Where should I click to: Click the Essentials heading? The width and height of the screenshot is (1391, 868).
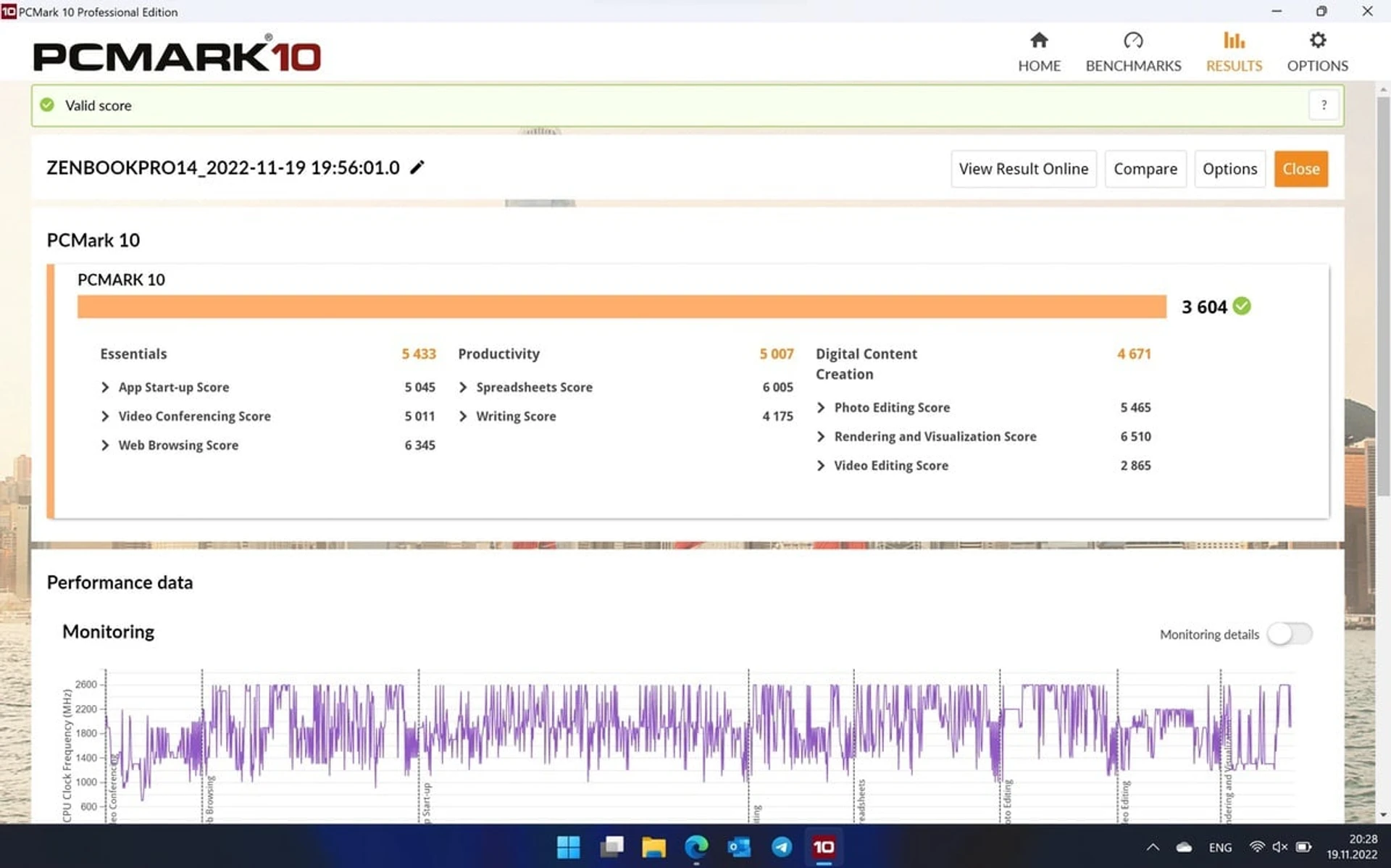point(133,354)
